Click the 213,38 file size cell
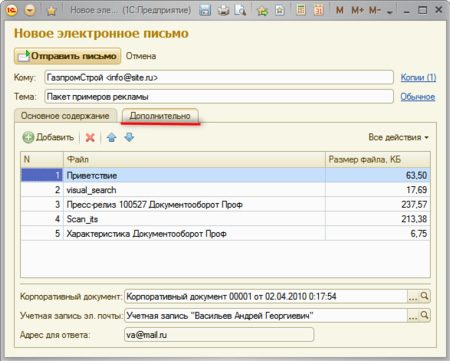 click(x=378, y=219)
